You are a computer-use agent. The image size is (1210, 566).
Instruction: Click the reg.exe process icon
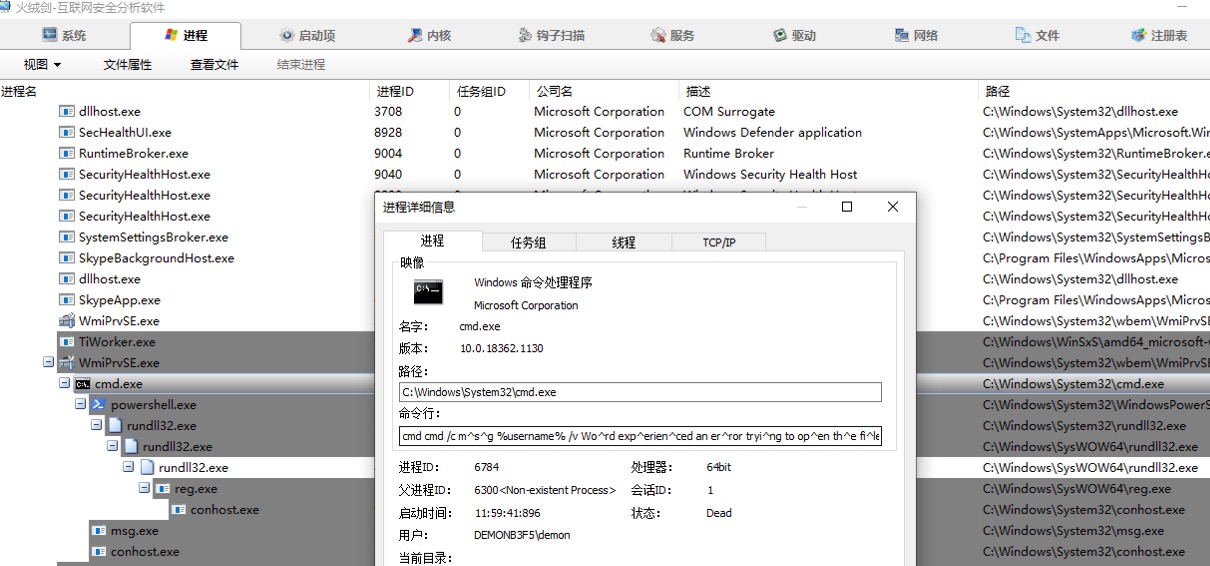(x=163, y=489)
